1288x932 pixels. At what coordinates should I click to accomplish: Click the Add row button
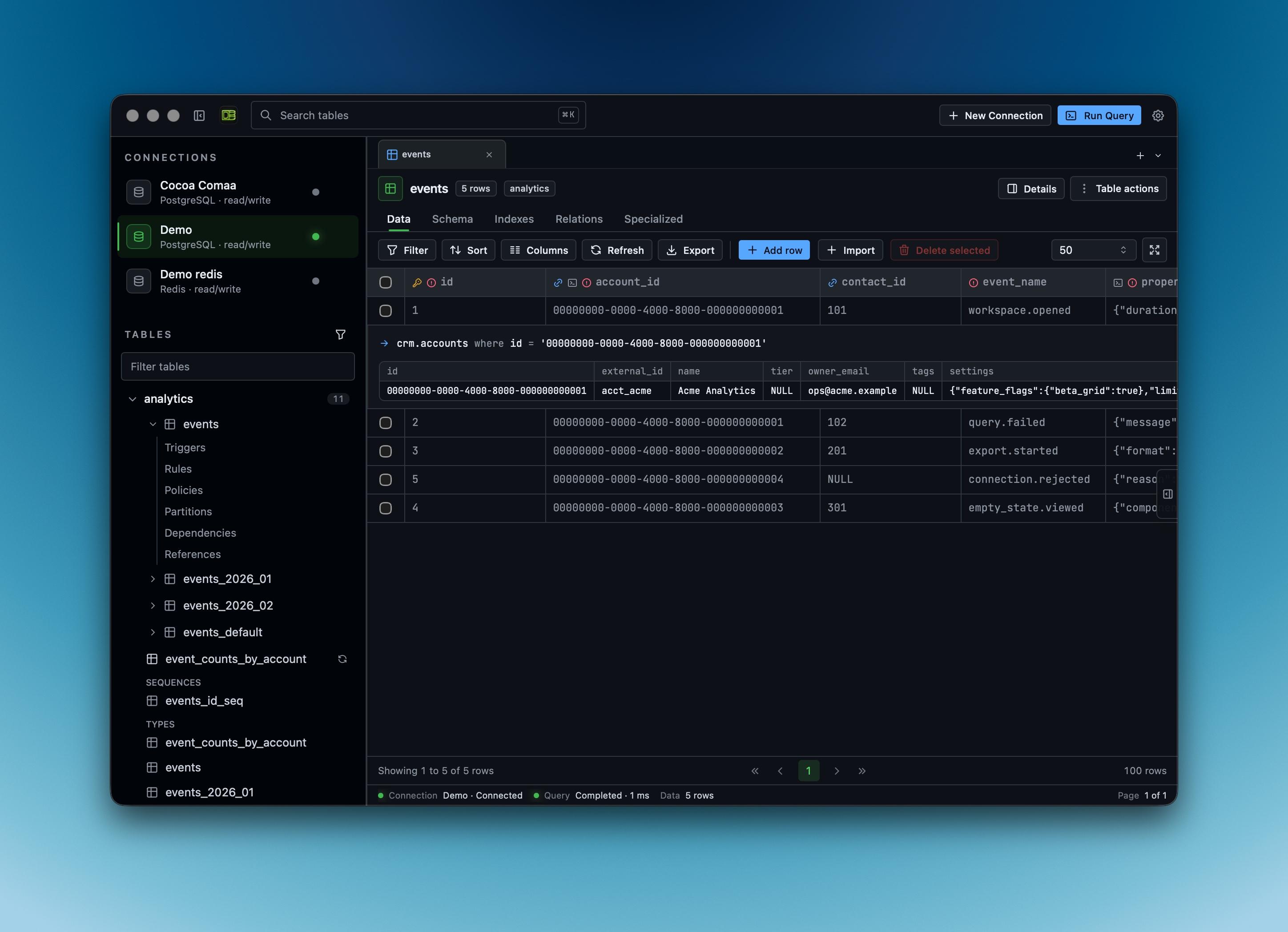[x=774, y=250]
